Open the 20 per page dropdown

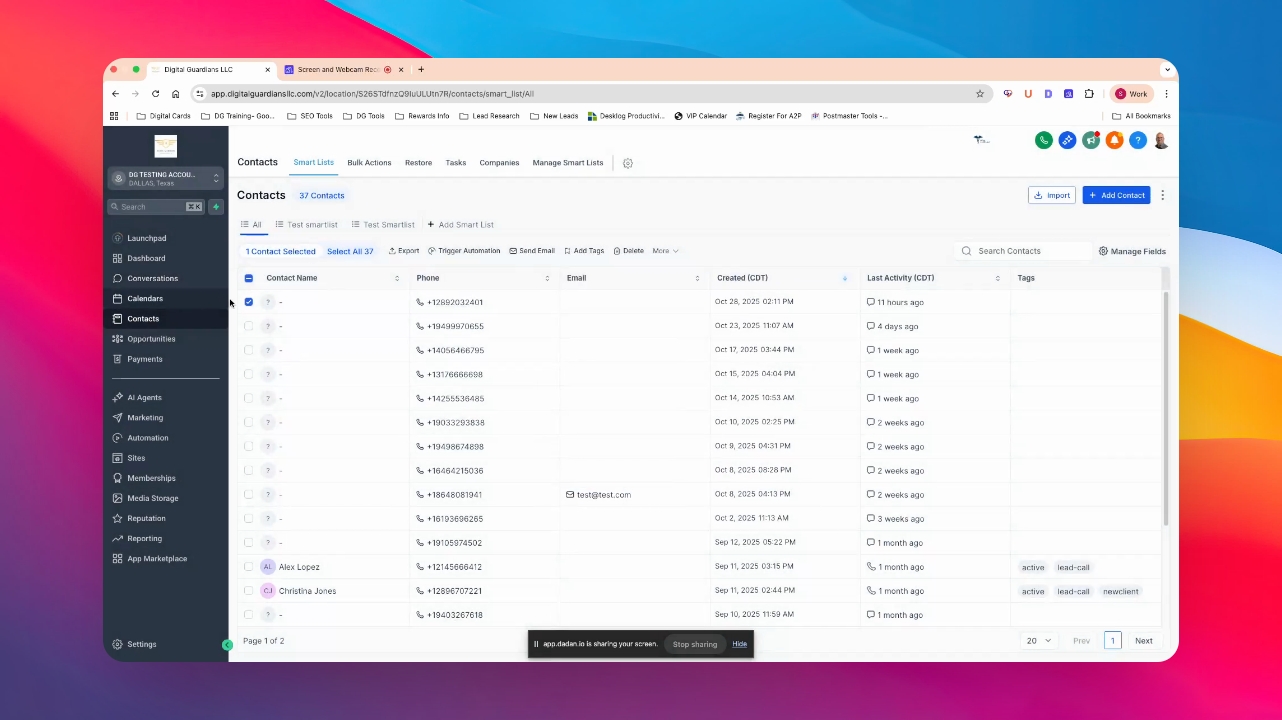click(1039, 641)
